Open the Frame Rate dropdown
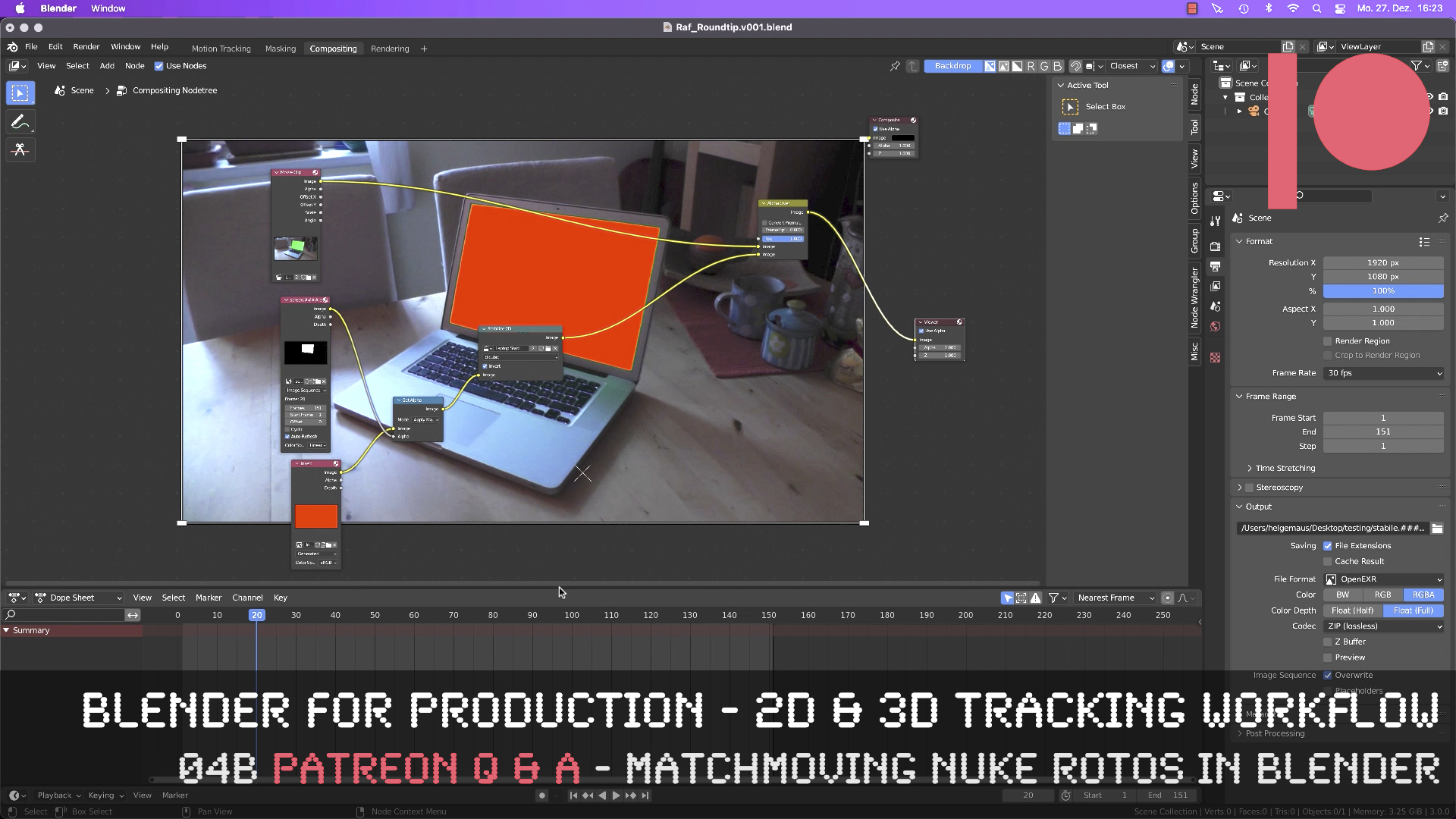1456x819 pixels. 1383,372
